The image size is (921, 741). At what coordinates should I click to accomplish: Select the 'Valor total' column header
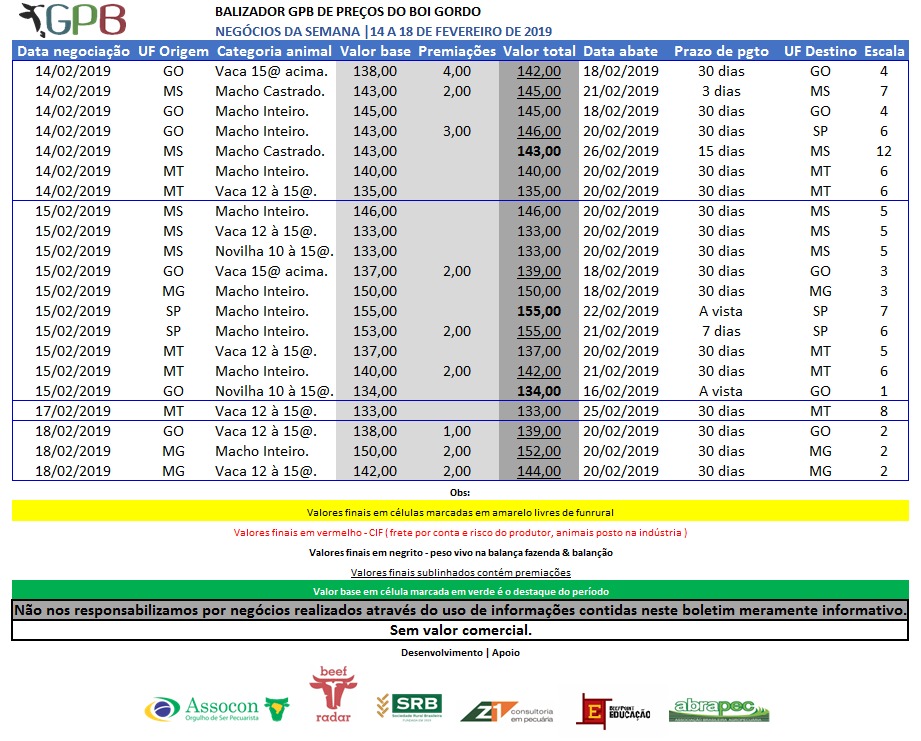[x=539, y=51]
